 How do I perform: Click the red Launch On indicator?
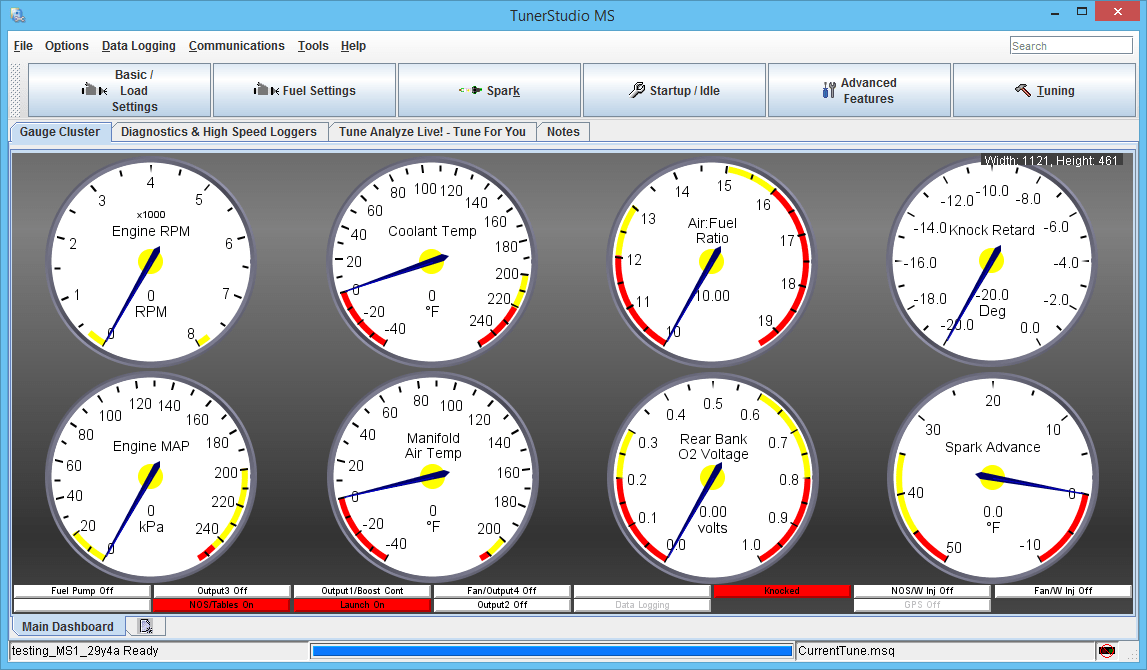[362, 605]
